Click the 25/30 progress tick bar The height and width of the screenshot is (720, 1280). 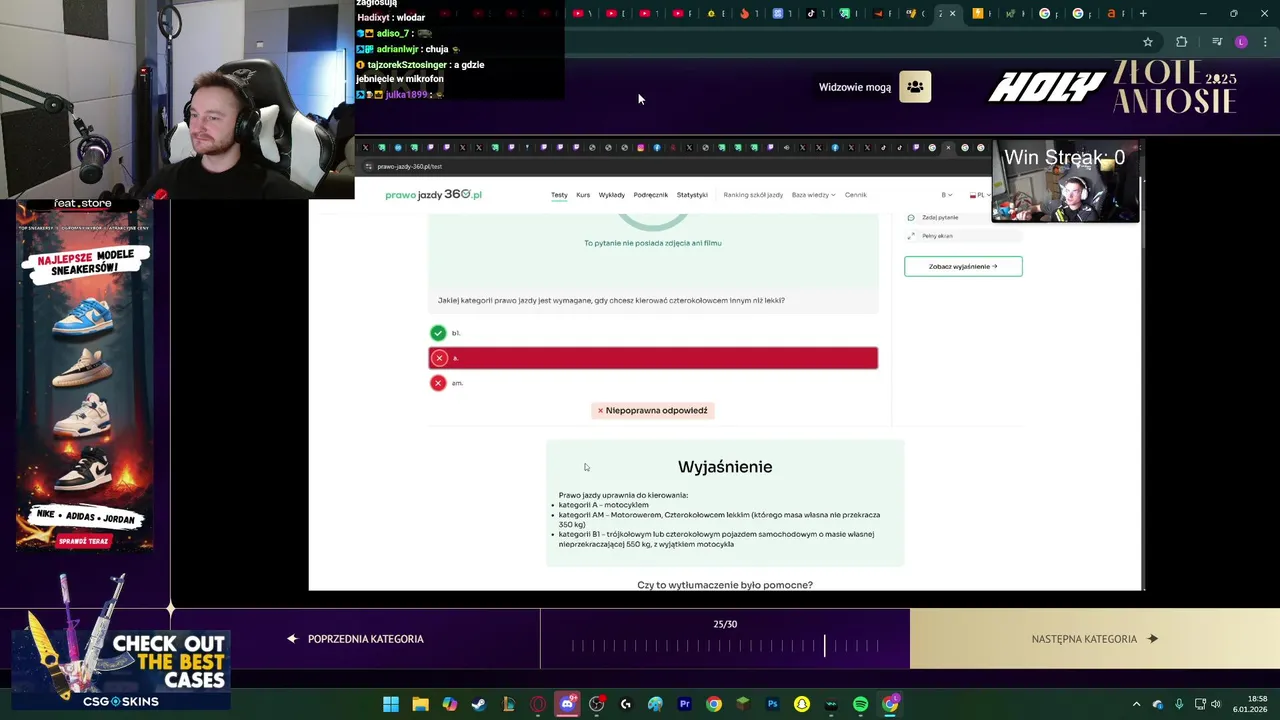click(725, 647)
